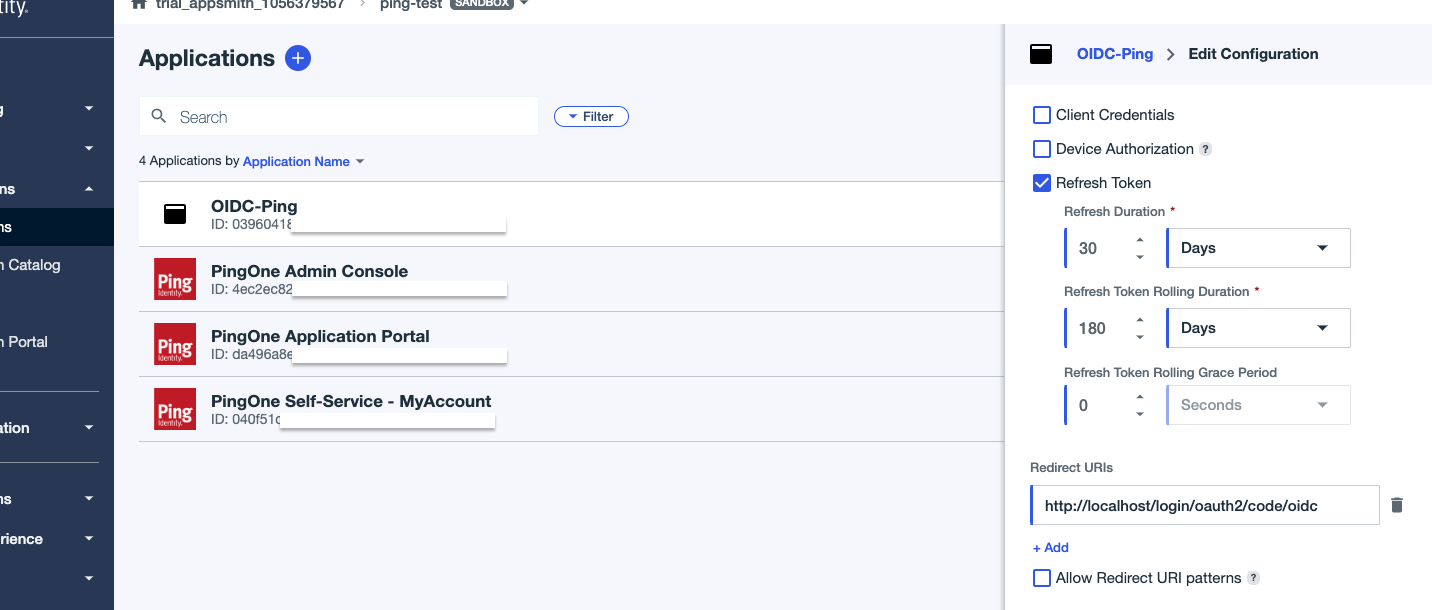Open the Refresh Duration units dropdown
The width and height of the screenshot is (1432, 610).
click(x=1258, y=248)
